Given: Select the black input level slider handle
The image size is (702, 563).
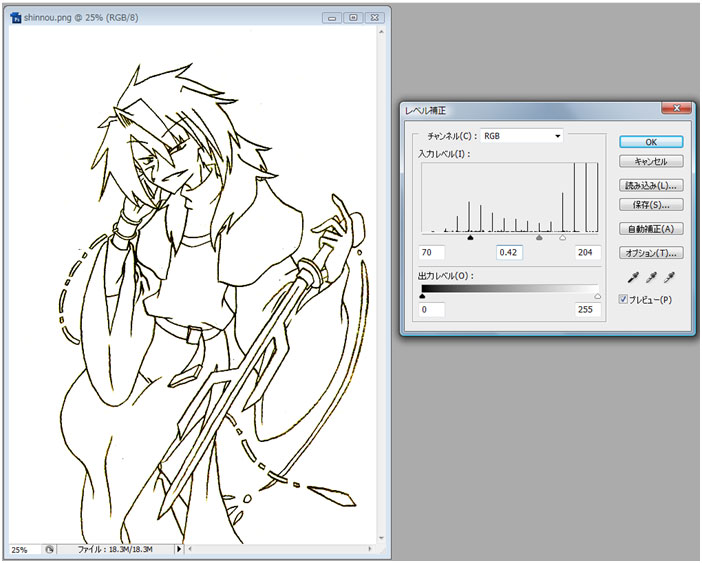Looking at the screenshot, I should pyautogui.click(x=470, y=238).
